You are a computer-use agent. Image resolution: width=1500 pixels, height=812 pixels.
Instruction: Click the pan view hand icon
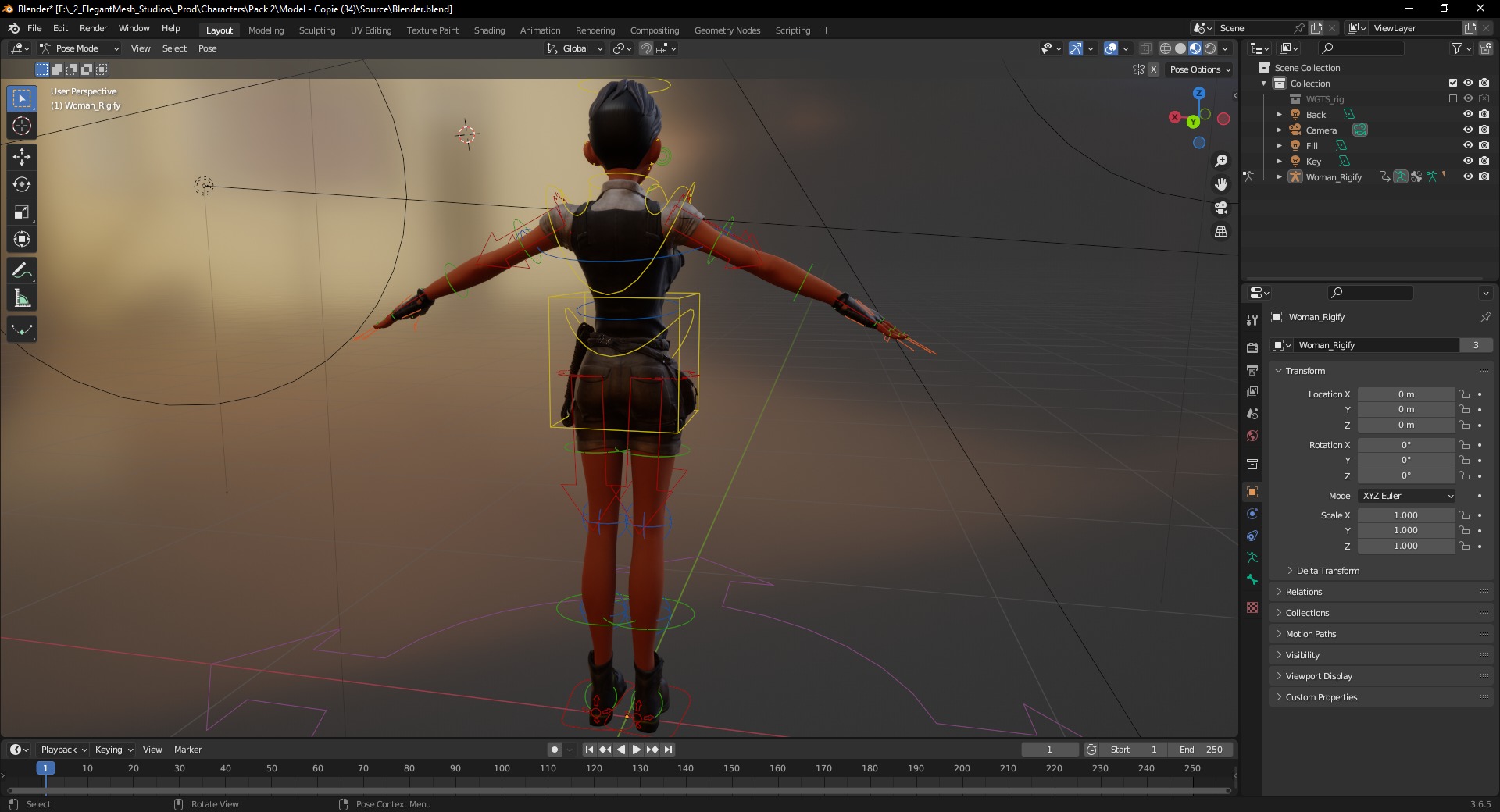tap(1221, 184)
